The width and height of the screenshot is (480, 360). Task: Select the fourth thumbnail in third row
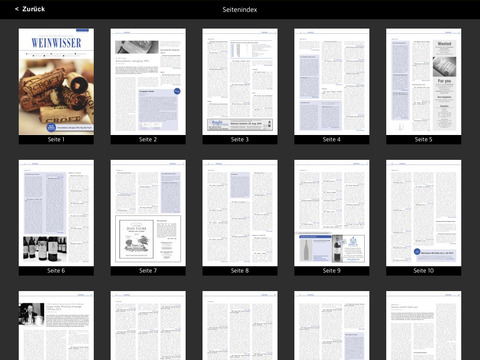[x=332, y=325]
